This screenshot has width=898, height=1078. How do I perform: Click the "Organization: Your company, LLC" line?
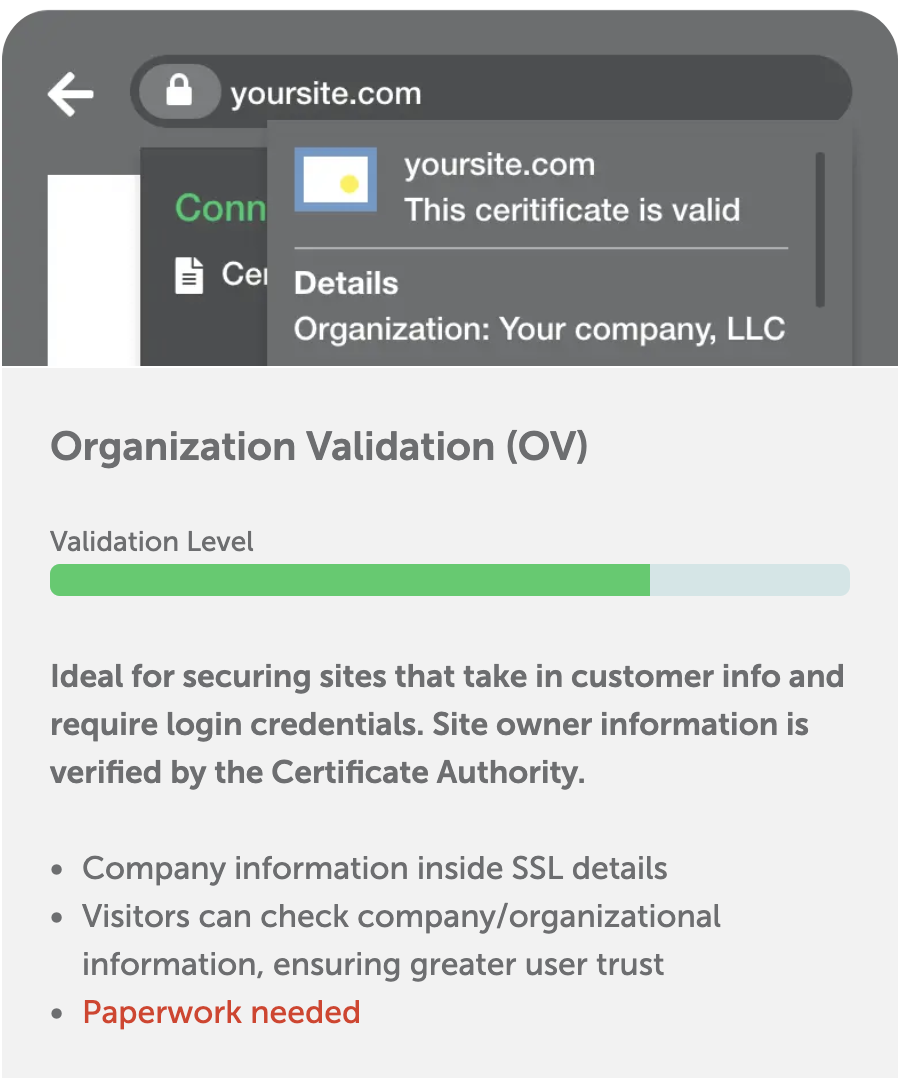click(x=539, y=328)
